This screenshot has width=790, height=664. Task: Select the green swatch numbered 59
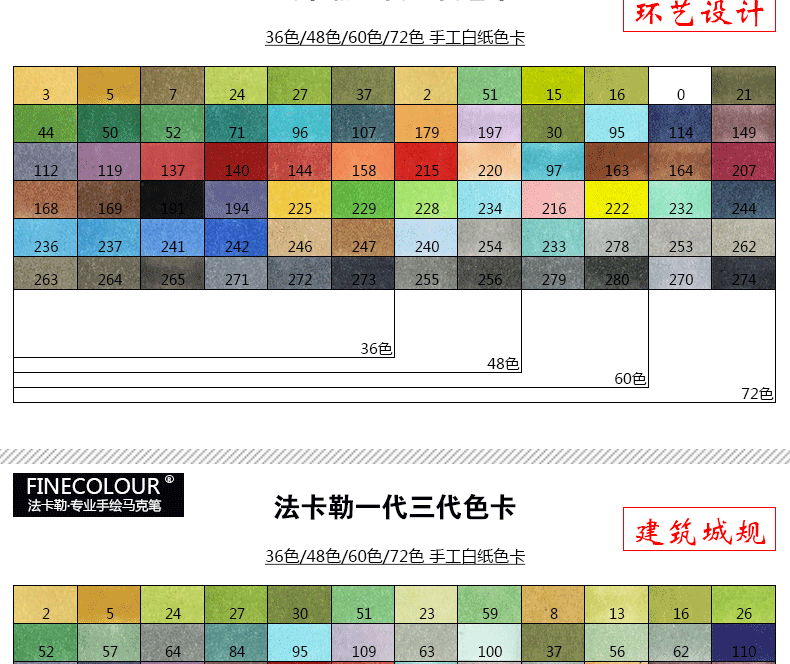490,605
